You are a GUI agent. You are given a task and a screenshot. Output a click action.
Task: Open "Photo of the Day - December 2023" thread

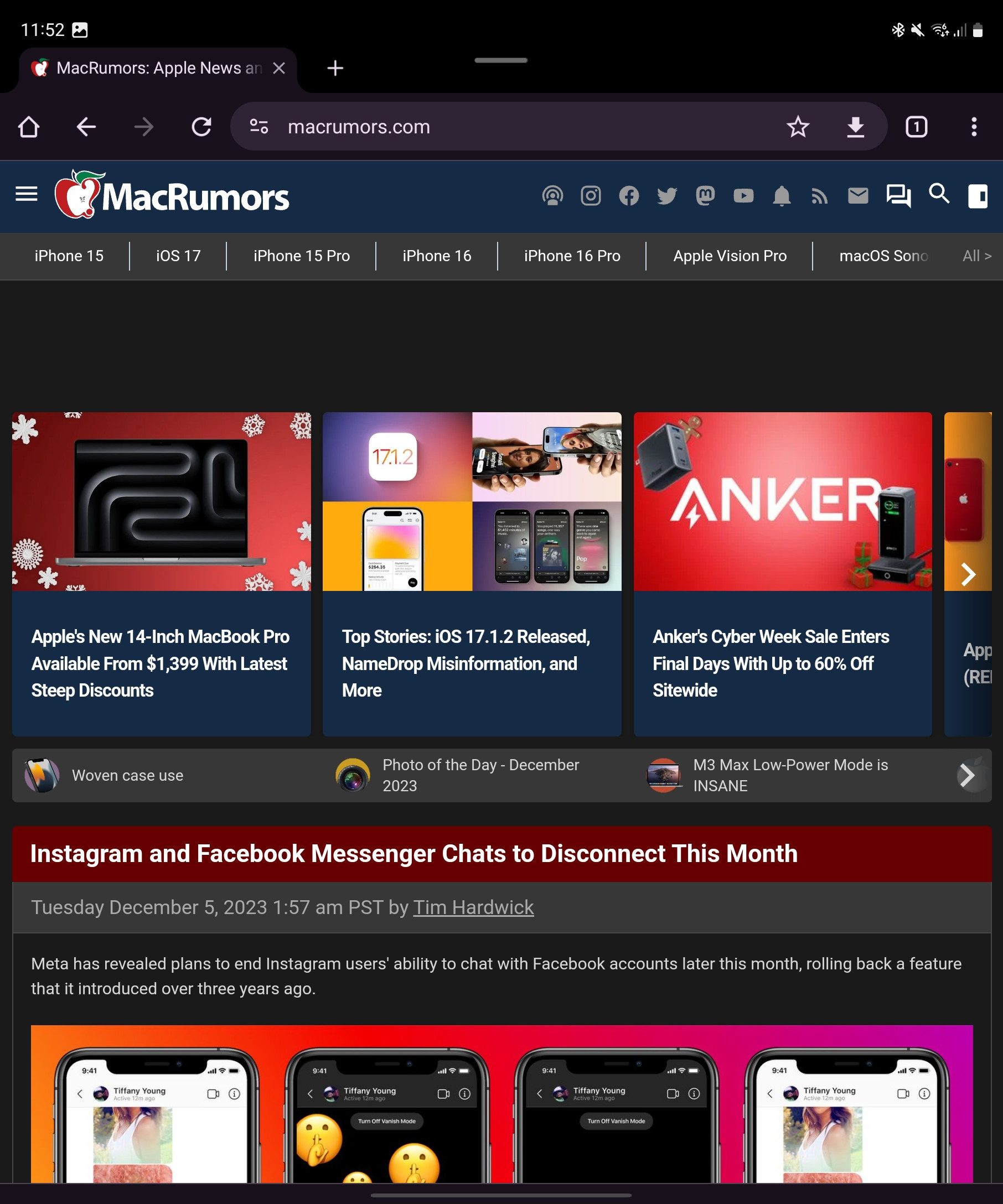(x=480, y=775)
